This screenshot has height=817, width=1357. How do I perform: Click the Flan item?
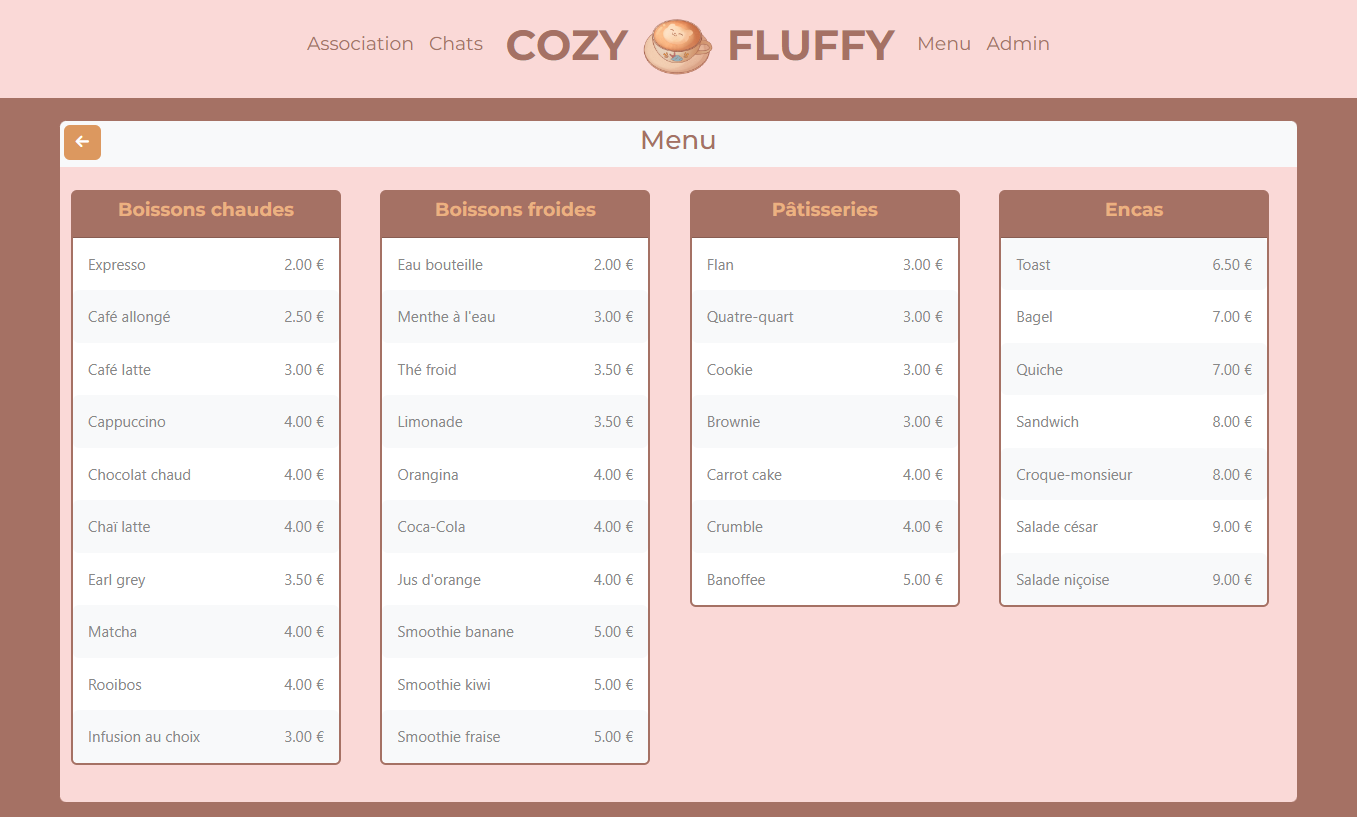coord(825,265)
